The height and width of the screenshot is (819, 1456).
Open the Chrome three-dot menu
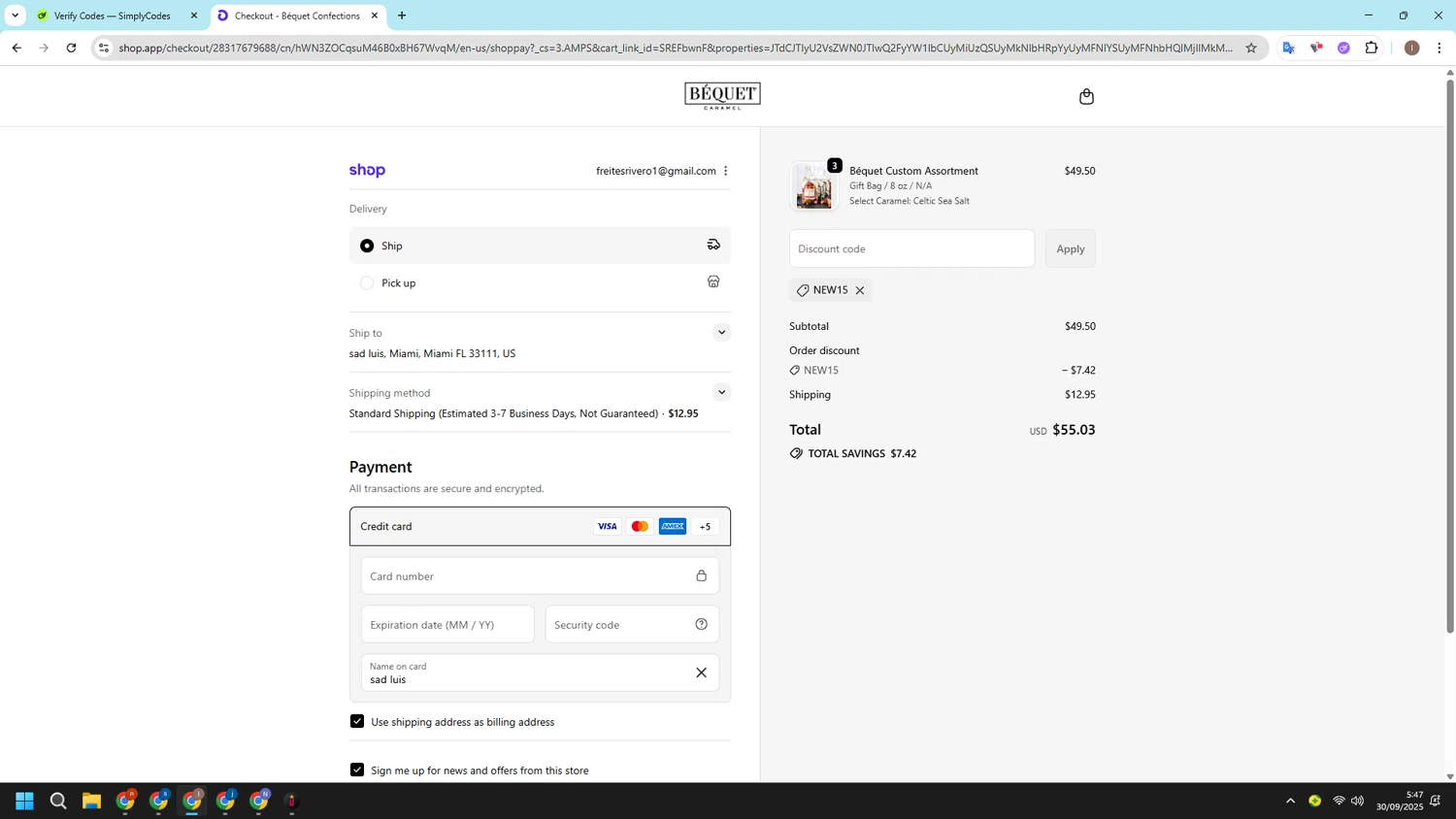[x=1439, y=48]
